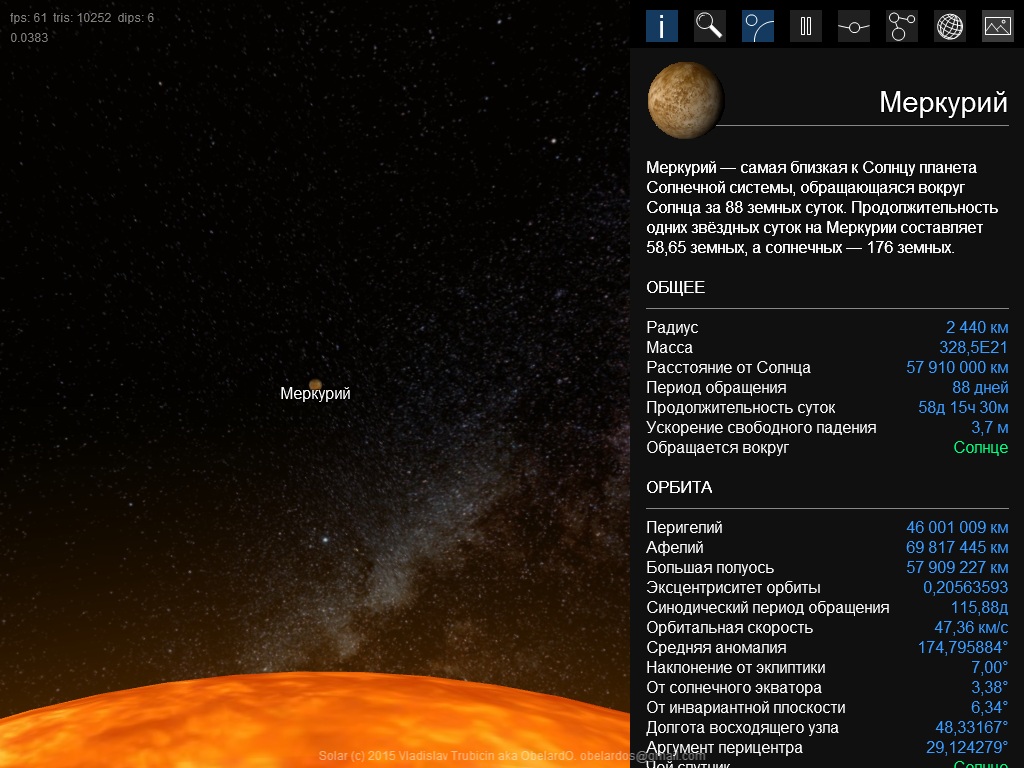The height and width of the screenshot is (768, 1024).
Task: Click the Меркурий panel title
Action: [943, 103]
